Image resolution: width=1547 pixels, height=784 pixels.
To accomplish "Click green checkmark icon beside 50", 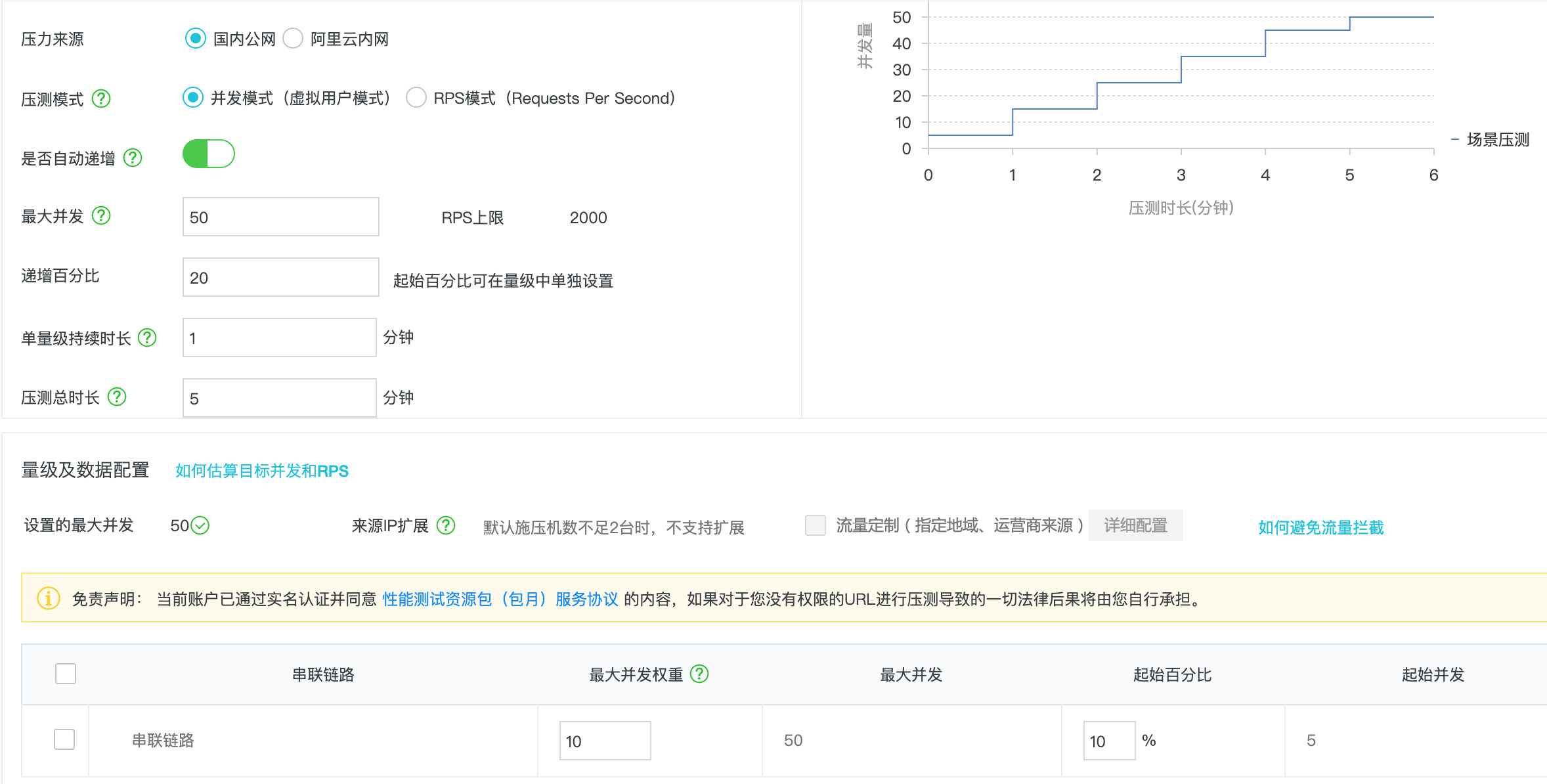I will [x=200, y=525].
